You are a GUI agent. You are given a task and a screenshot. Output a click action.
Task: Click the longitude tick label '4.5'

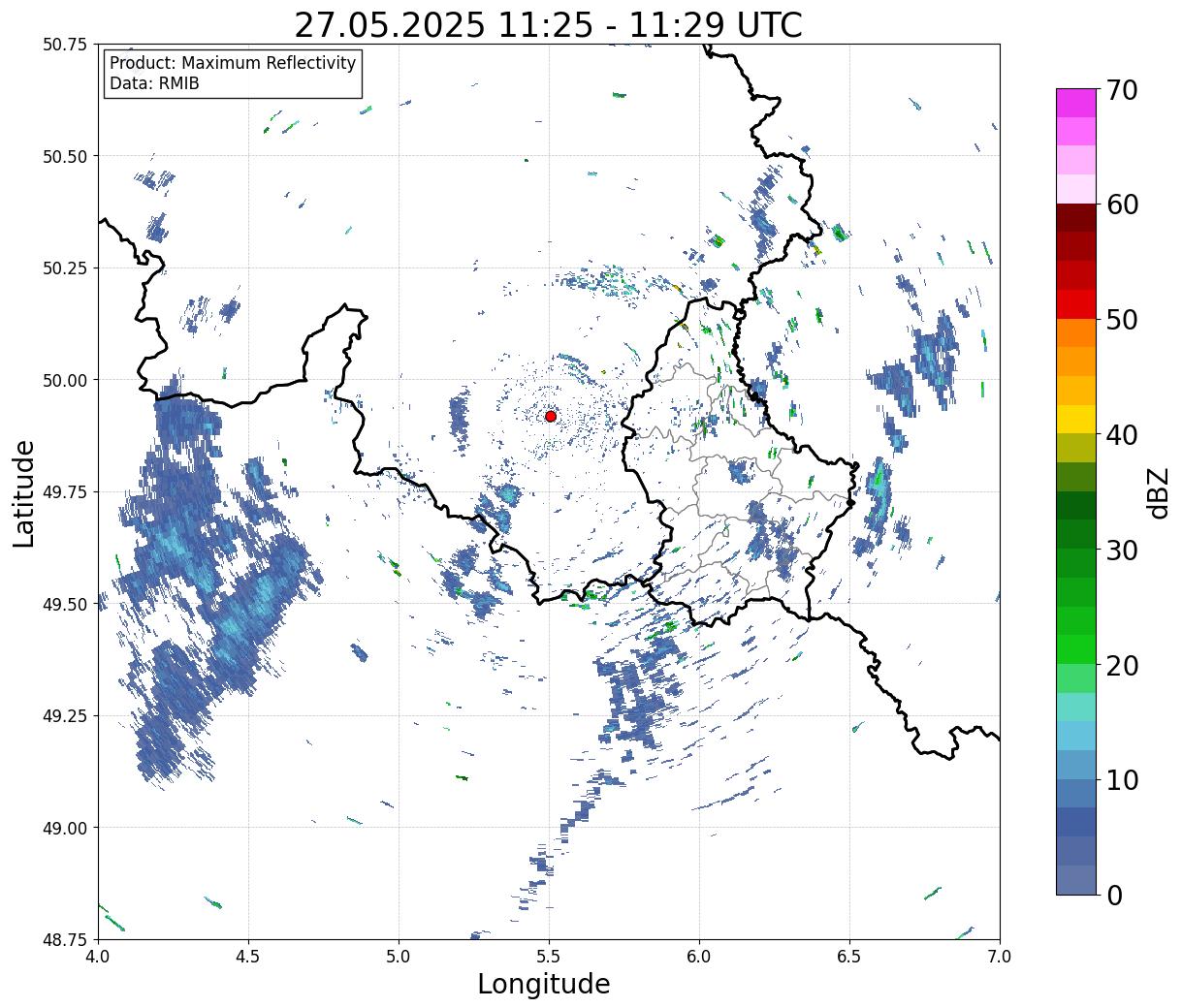[248, 956]
